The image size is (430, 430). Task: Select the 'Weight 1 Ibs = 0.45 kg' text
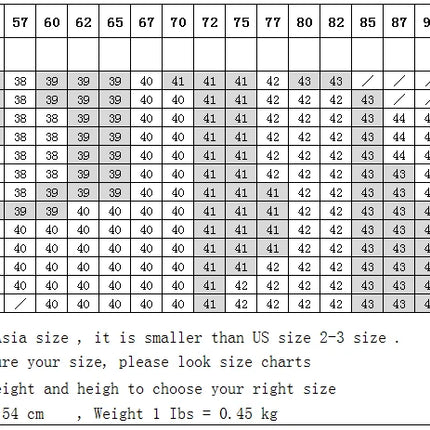(185, 414)
